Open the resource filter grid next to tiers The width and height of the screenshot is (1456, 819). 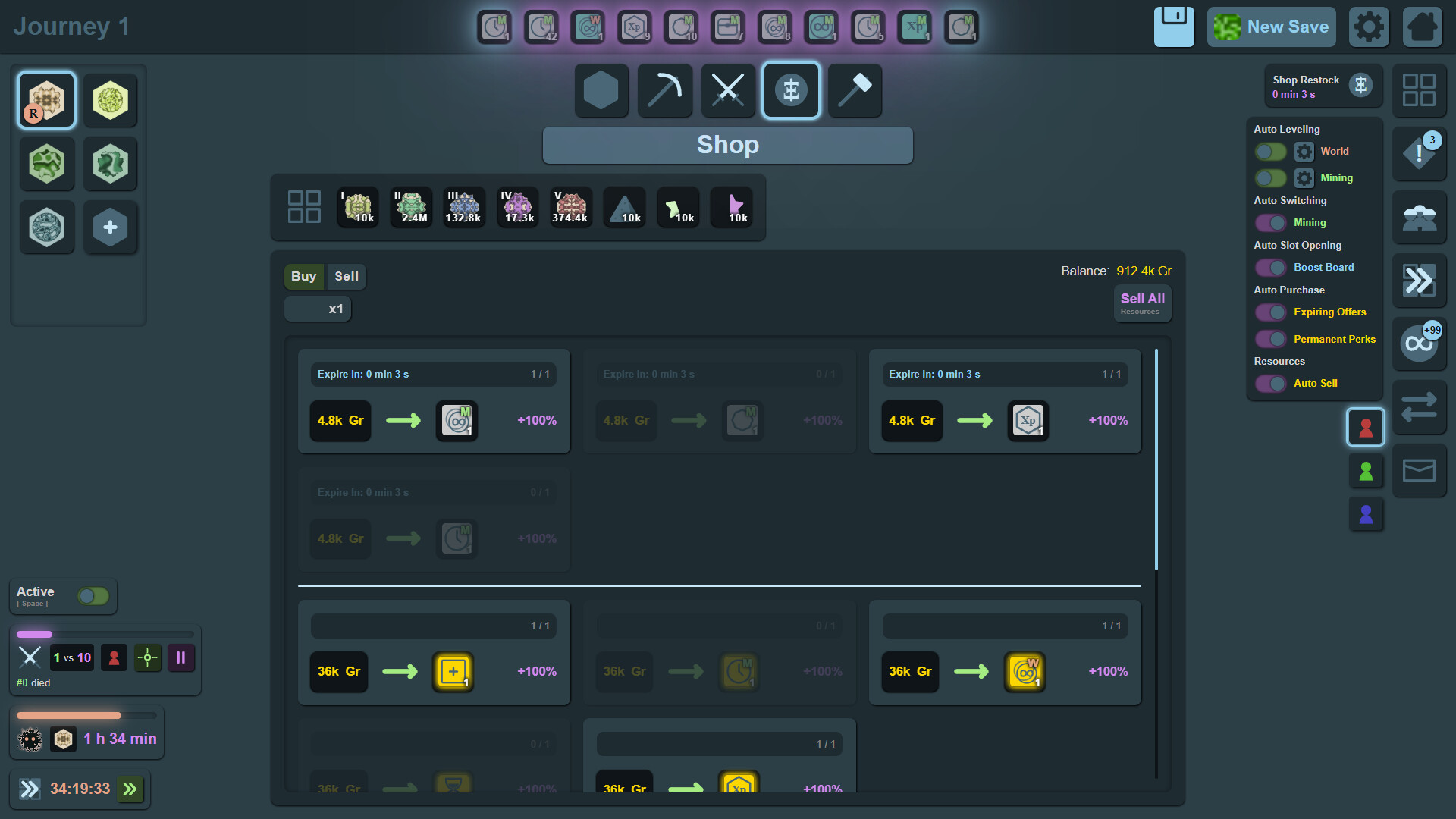[304, 206]
